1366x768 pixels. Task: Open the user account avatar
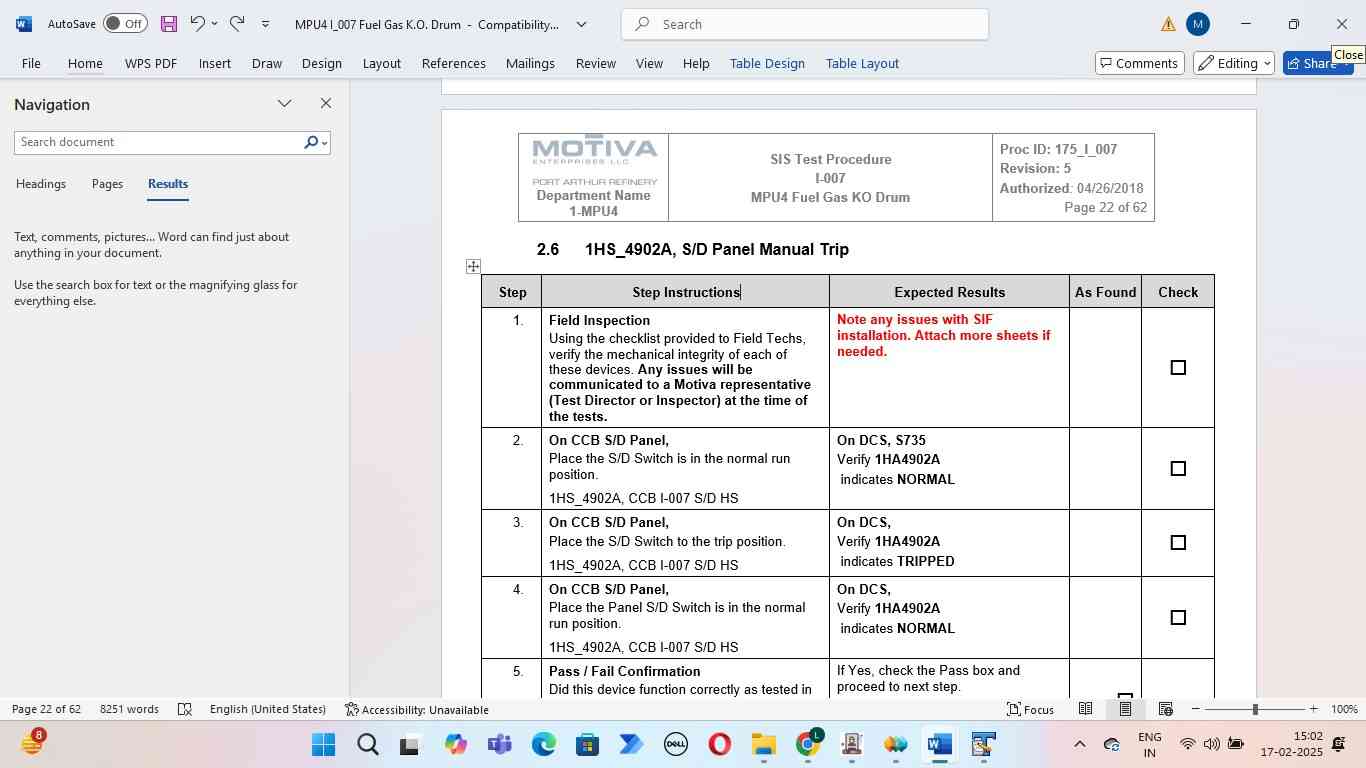tap(1198, 24)
